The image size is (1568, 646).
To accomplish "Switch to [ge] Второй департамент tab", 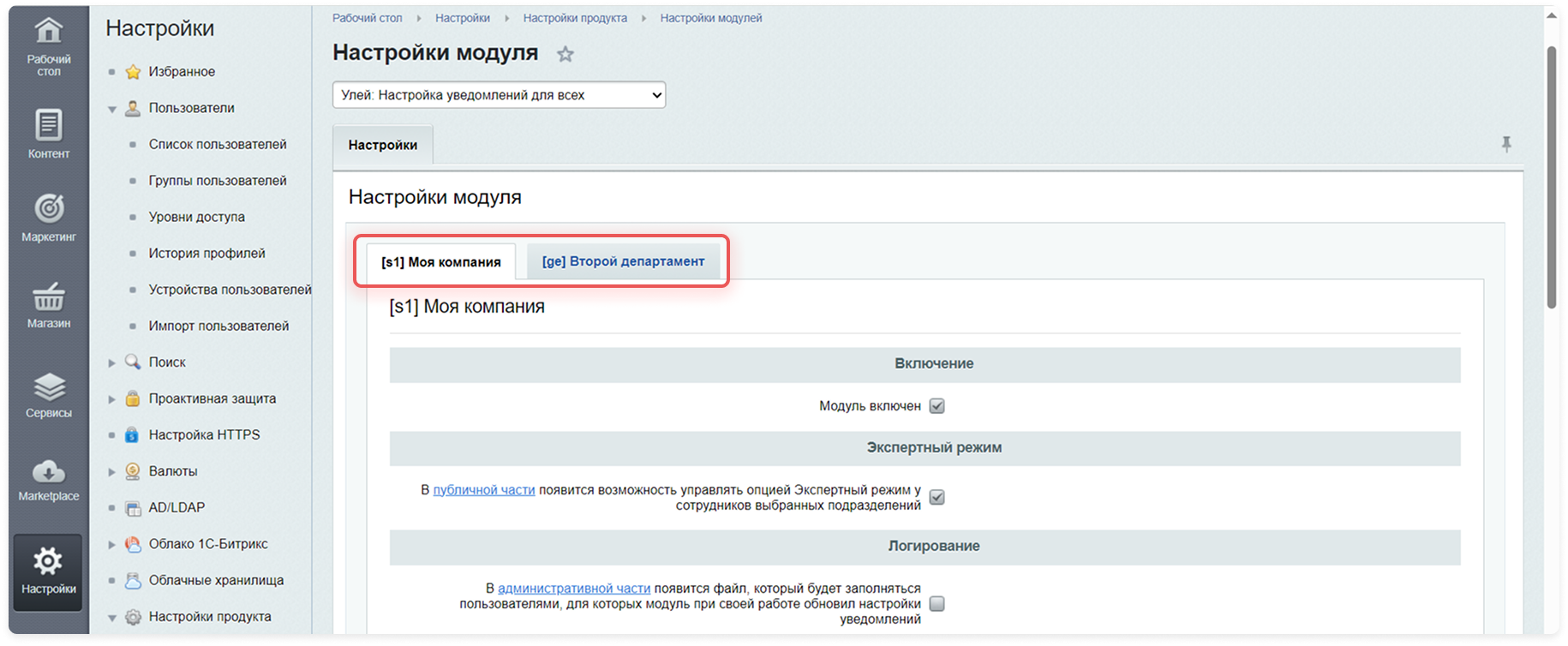I will (623, 261).
